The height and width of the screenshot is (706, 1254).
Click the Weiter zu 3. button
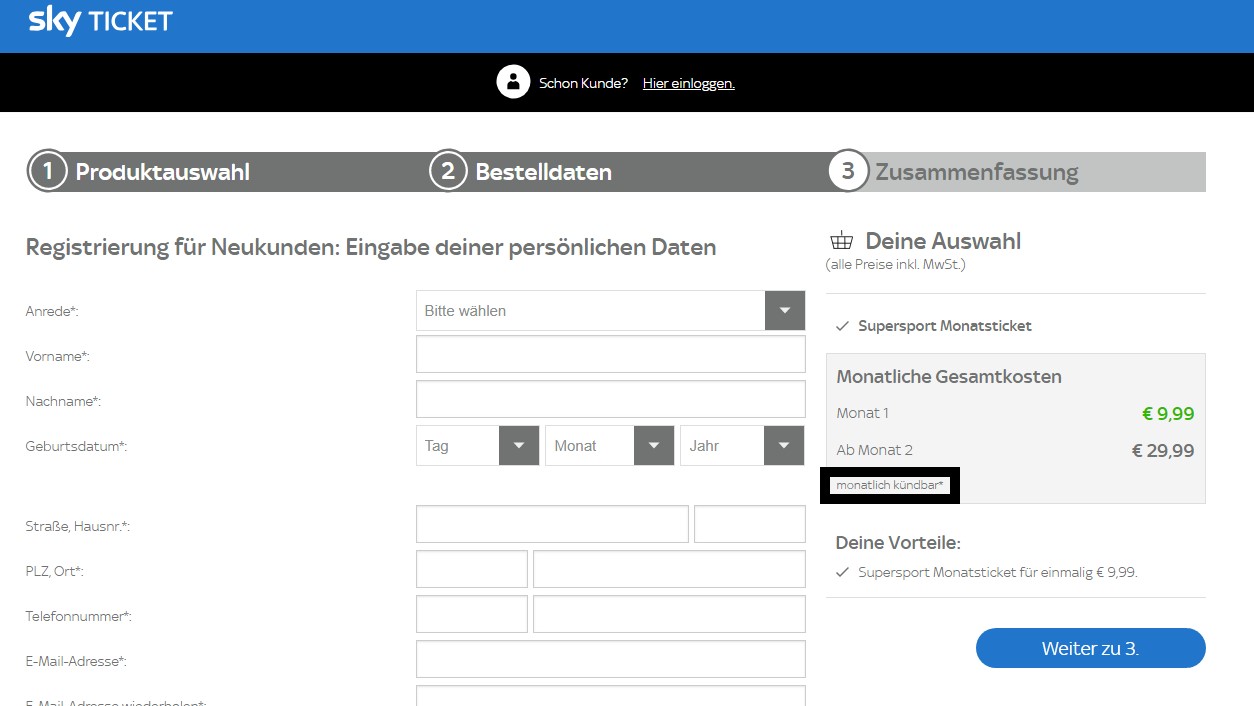1090,648
